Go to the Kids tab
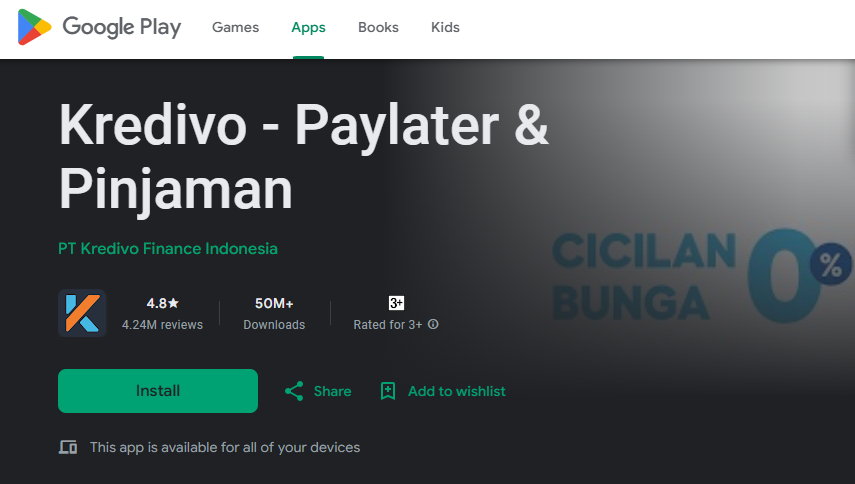Image resolution: width=855 pixels, height=484 pixels. pyautogui.click(x=445, y=27)
